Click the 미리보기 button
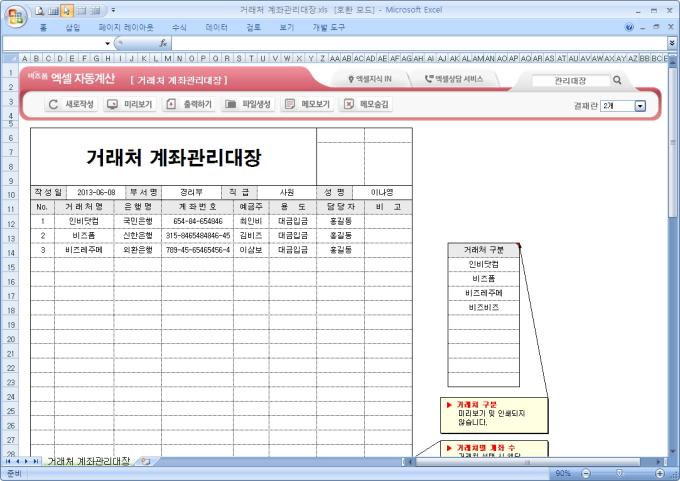680x481 pixels. [130, 104]
